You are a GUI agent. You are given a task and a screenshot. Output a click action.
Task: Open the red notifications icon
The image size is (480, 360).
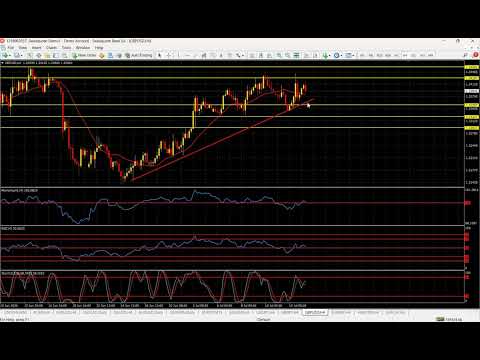point(476,55)
